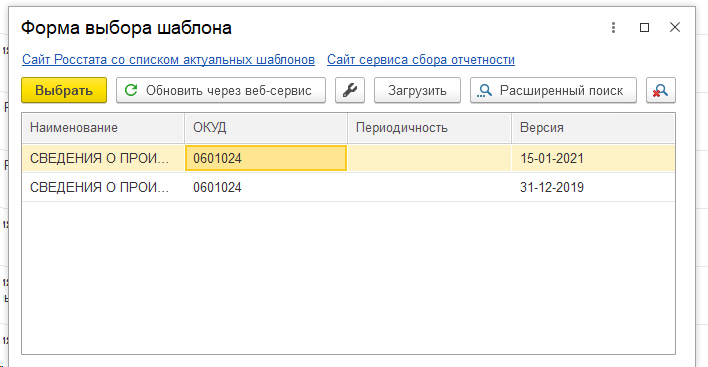Open Сайт Росстата со списком актуальных шаблонов link

coord(168,60)
